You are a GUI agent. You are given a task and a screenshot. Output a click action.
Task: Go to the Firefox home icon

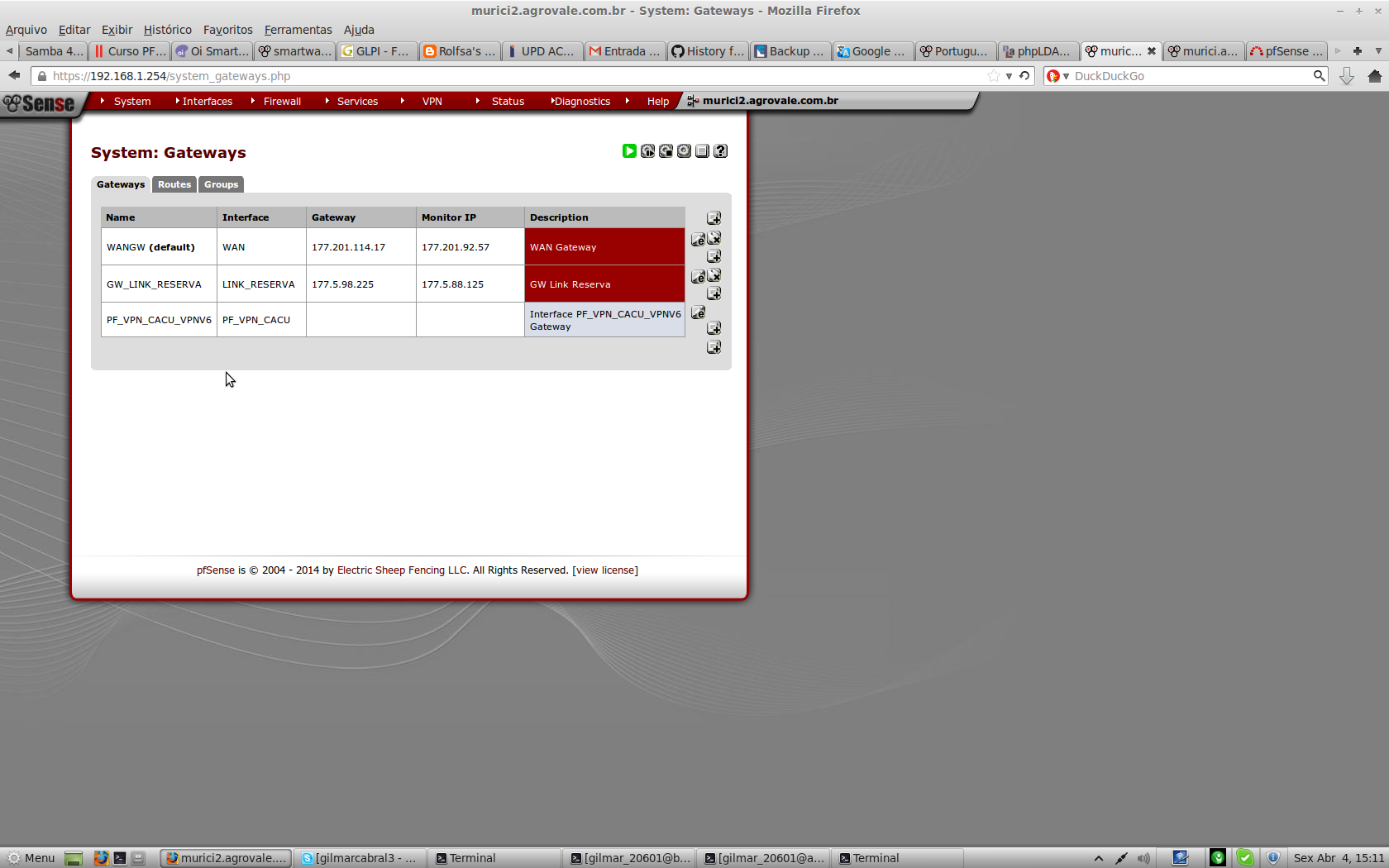coord(1375,76)
